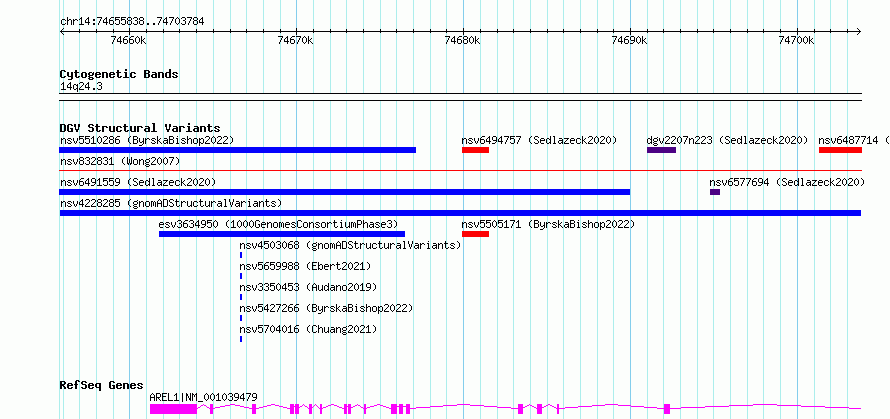The image size is (890, 419).
Task: Select the purple bar under dgv2207n223
Action: pyautogui.click(x=661, y=150)
